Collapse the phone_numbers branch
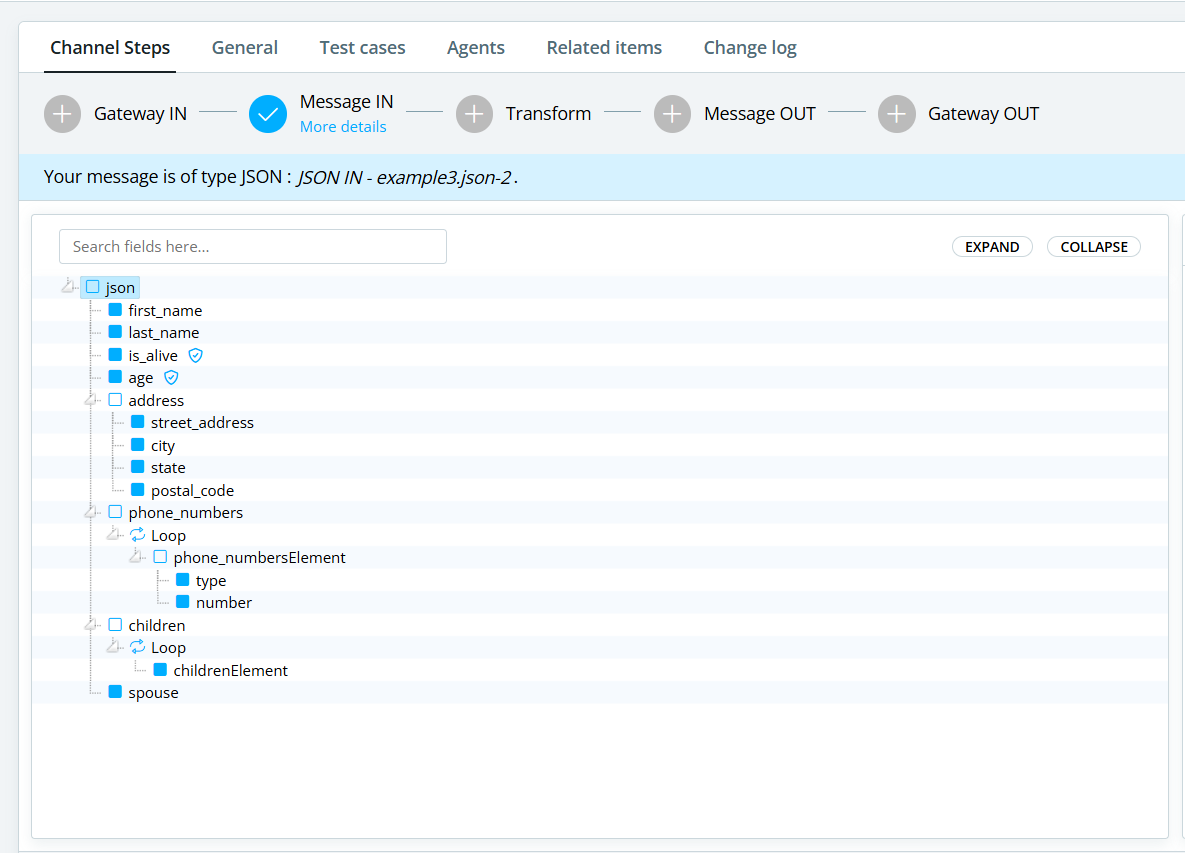Viewport: 1185px width, 853px height. 90,511
